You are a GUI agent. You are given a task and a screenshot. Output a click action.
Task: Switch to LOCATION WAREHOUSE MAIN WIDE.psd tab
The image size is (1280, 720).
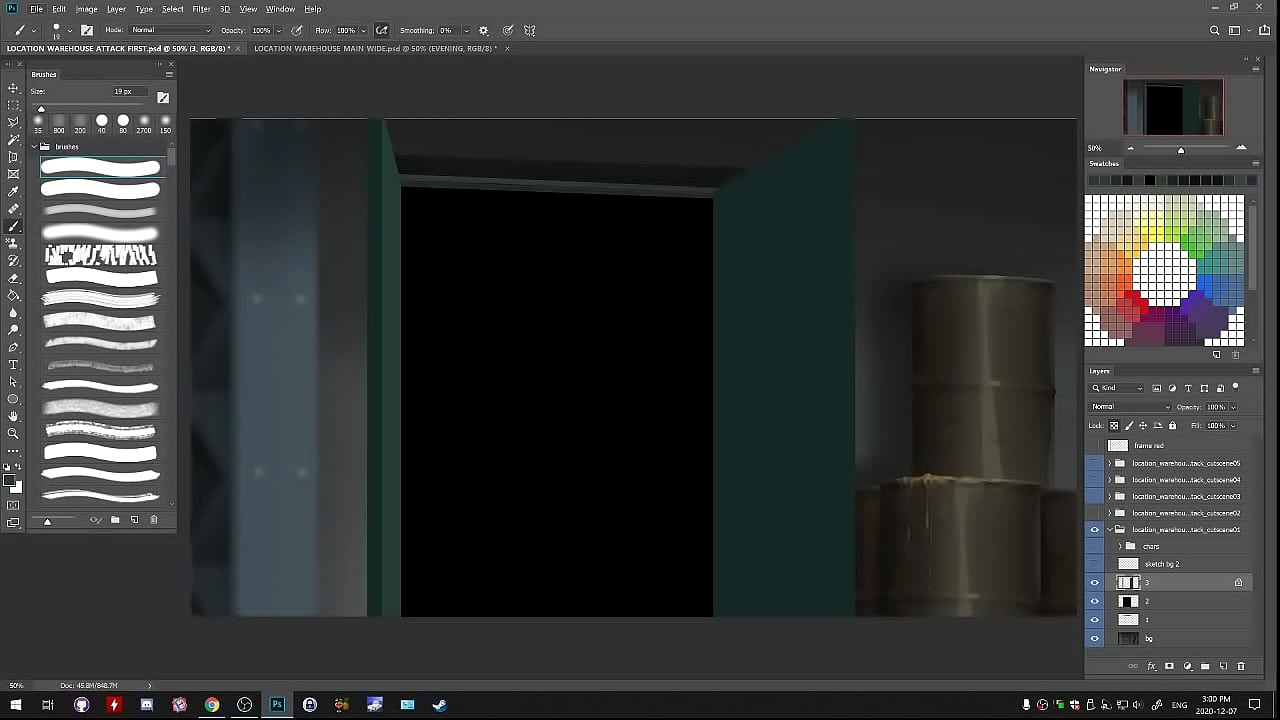coord(375,48)
